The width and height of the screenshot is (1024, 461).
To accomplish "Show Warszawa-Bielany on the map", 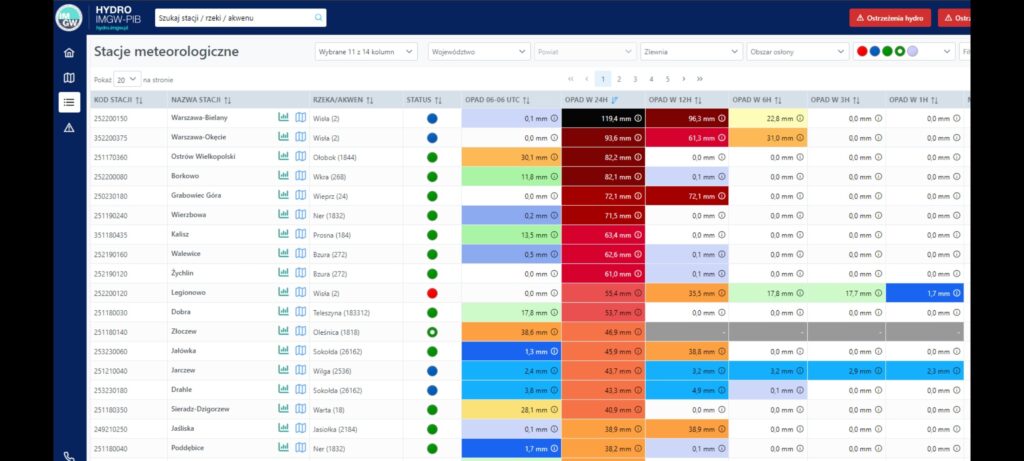I will (x=300, y=118).
